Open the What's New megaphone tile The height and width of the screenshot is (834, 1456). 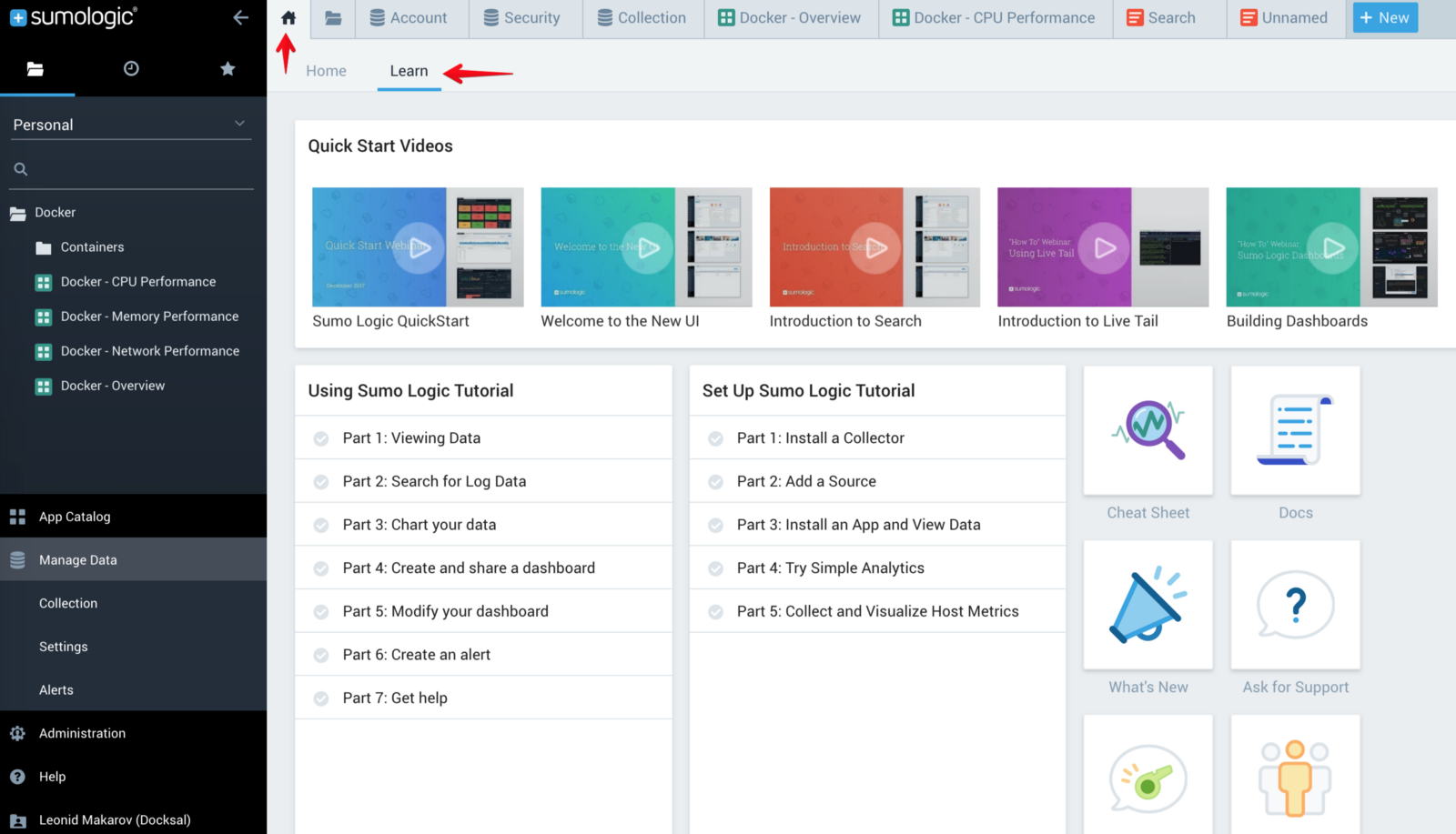1148,606
